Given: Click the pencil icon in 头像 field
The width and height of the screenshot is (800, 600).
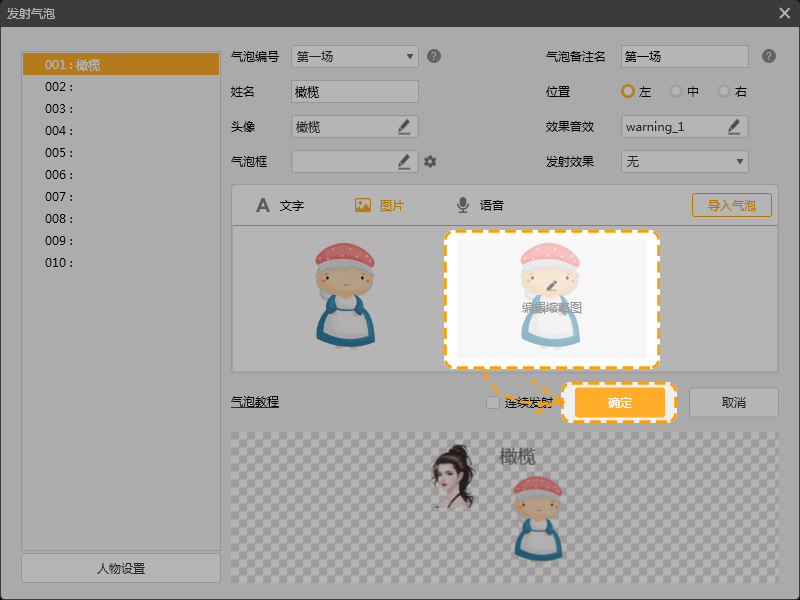Looking at the screenshot, I should click(x=404, y=127).
